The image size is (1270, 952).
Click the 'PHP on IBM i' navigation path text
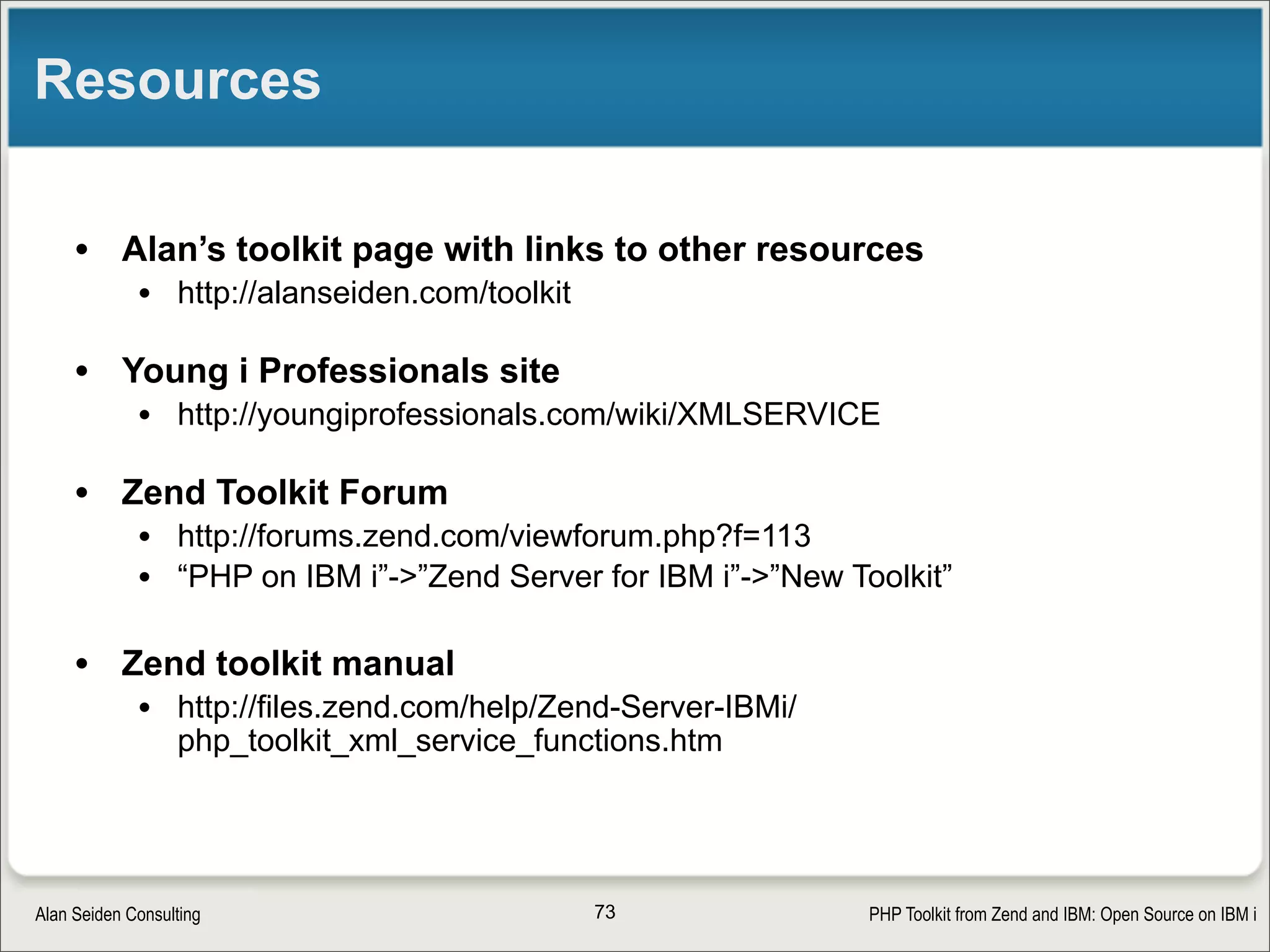[564, 577]
